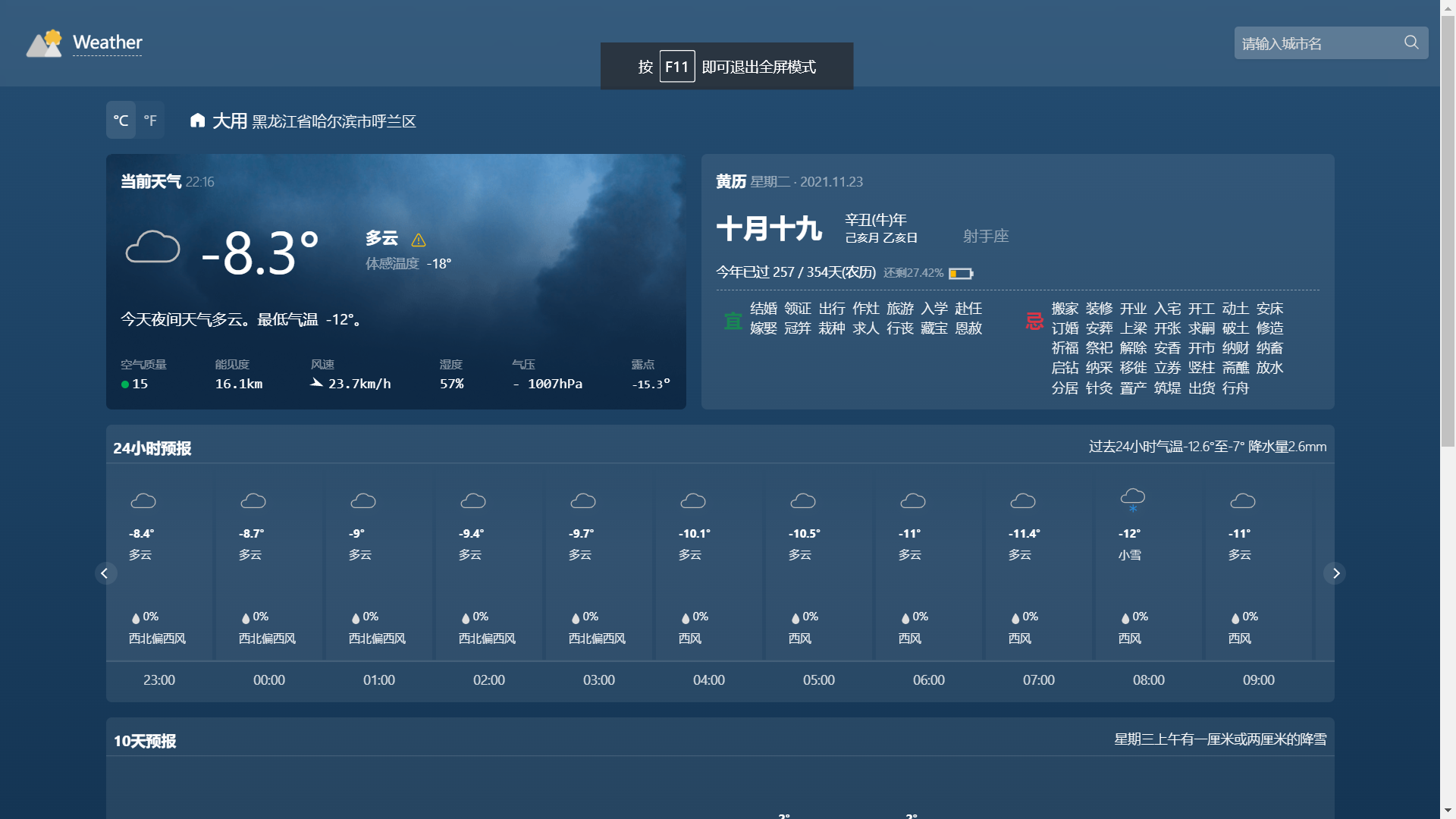Click the Weather logo icon
The image size is (1456, 819).
tap(44, 43)
